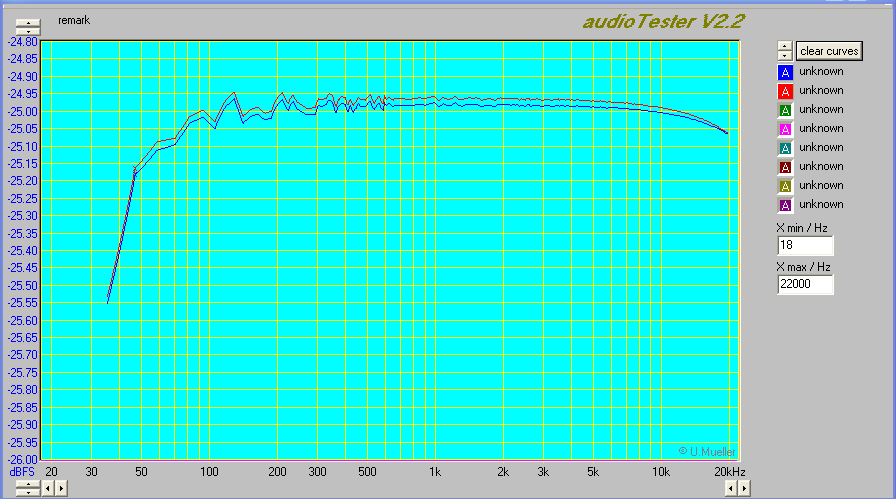Select the blue curve A swatch

(785, 73)
